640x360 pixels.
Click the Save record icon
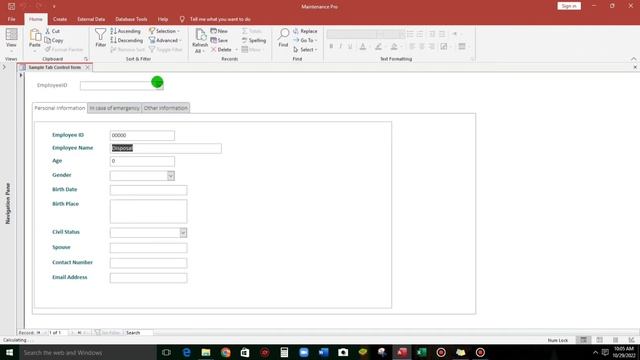(213, 40)
